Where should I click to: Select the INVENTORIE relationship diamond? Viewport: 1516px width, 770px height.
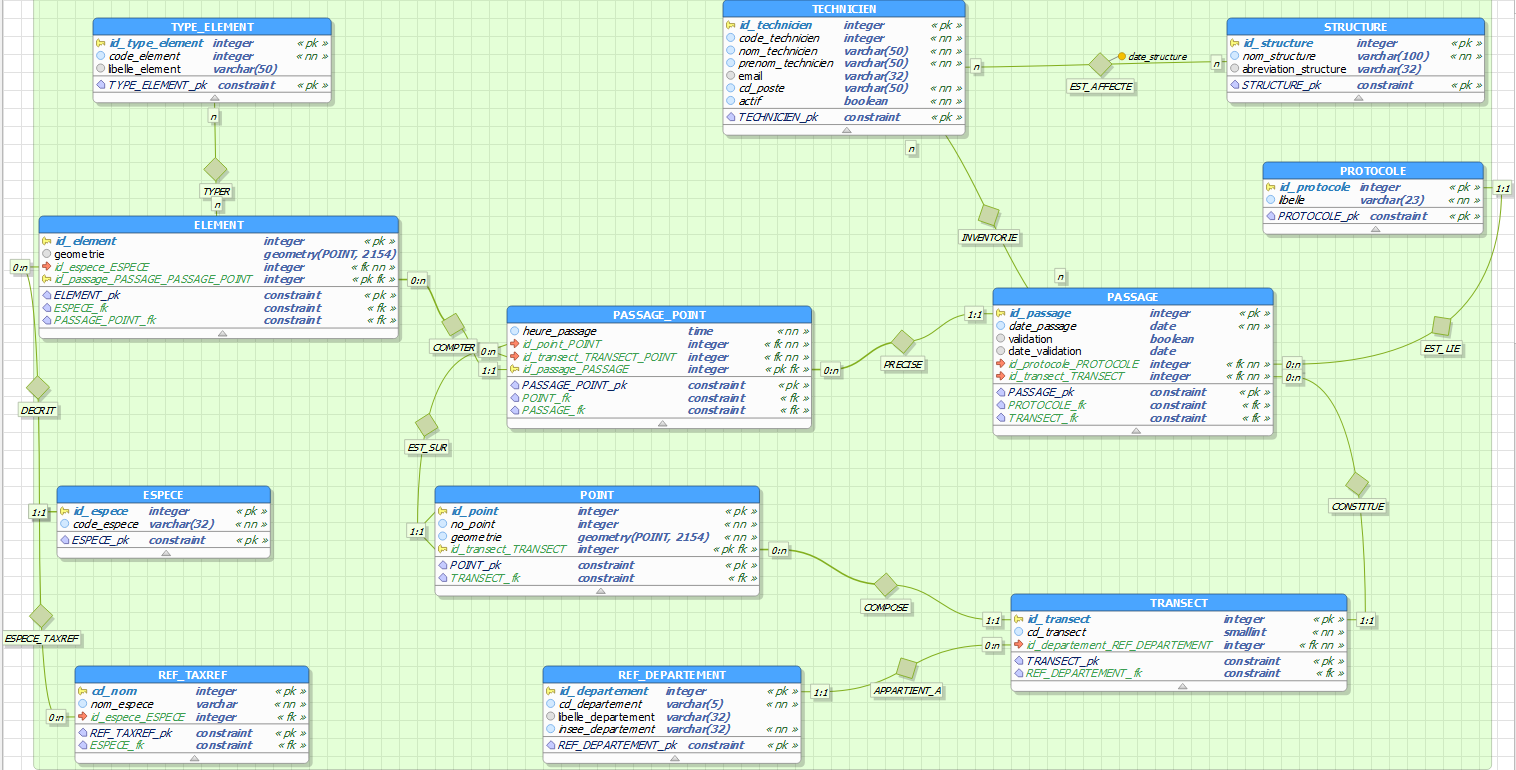[x=989, y=216]
